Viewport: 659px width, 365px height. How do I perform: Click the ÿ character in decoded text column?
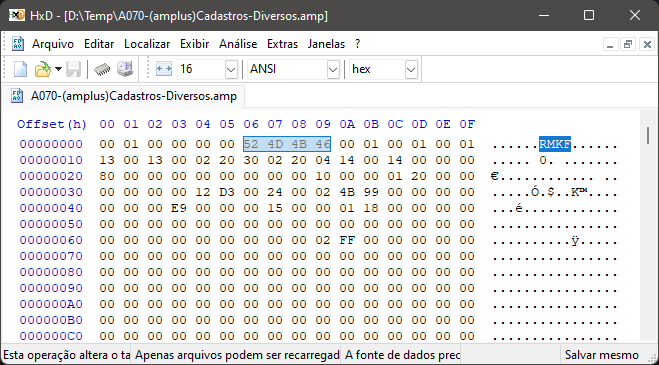point(575,241)
